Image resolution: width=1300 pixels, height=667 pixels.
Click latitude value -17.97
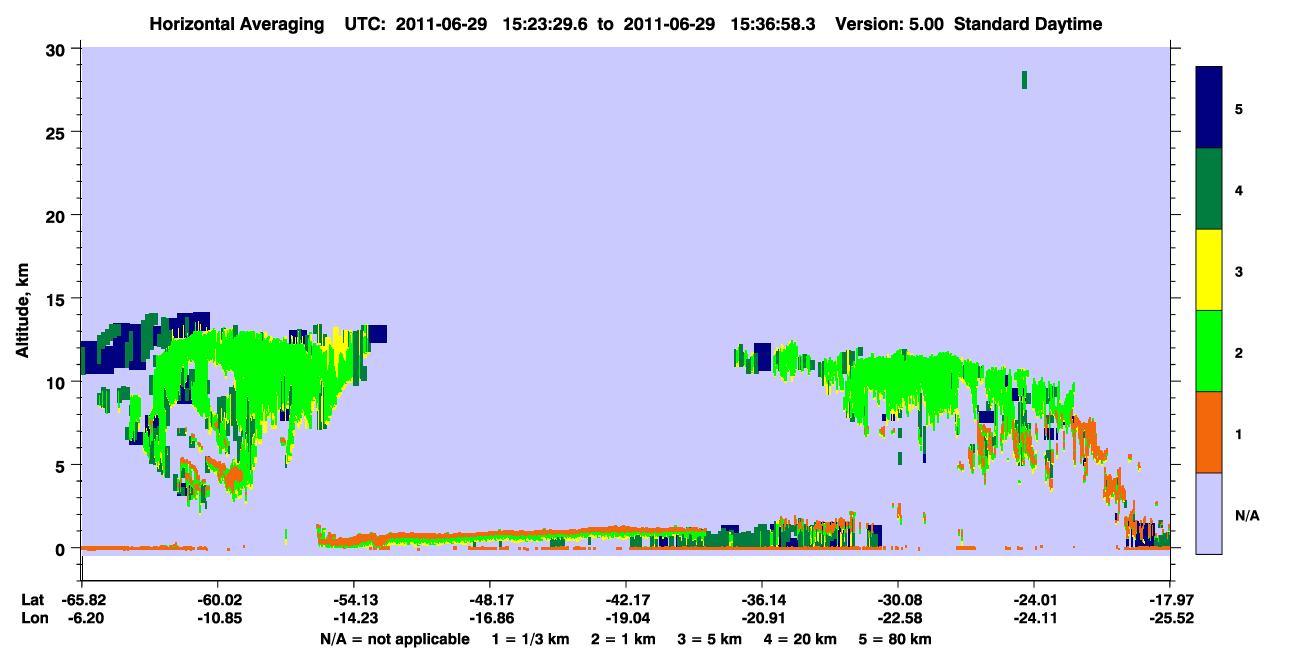[x=1170, y=600]
